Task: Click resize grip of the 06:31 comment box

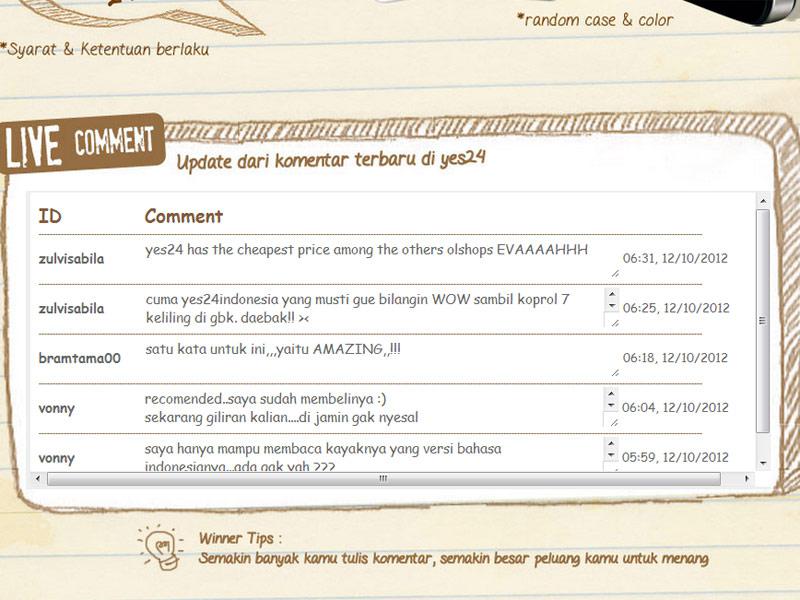Action: click(614, 272)
